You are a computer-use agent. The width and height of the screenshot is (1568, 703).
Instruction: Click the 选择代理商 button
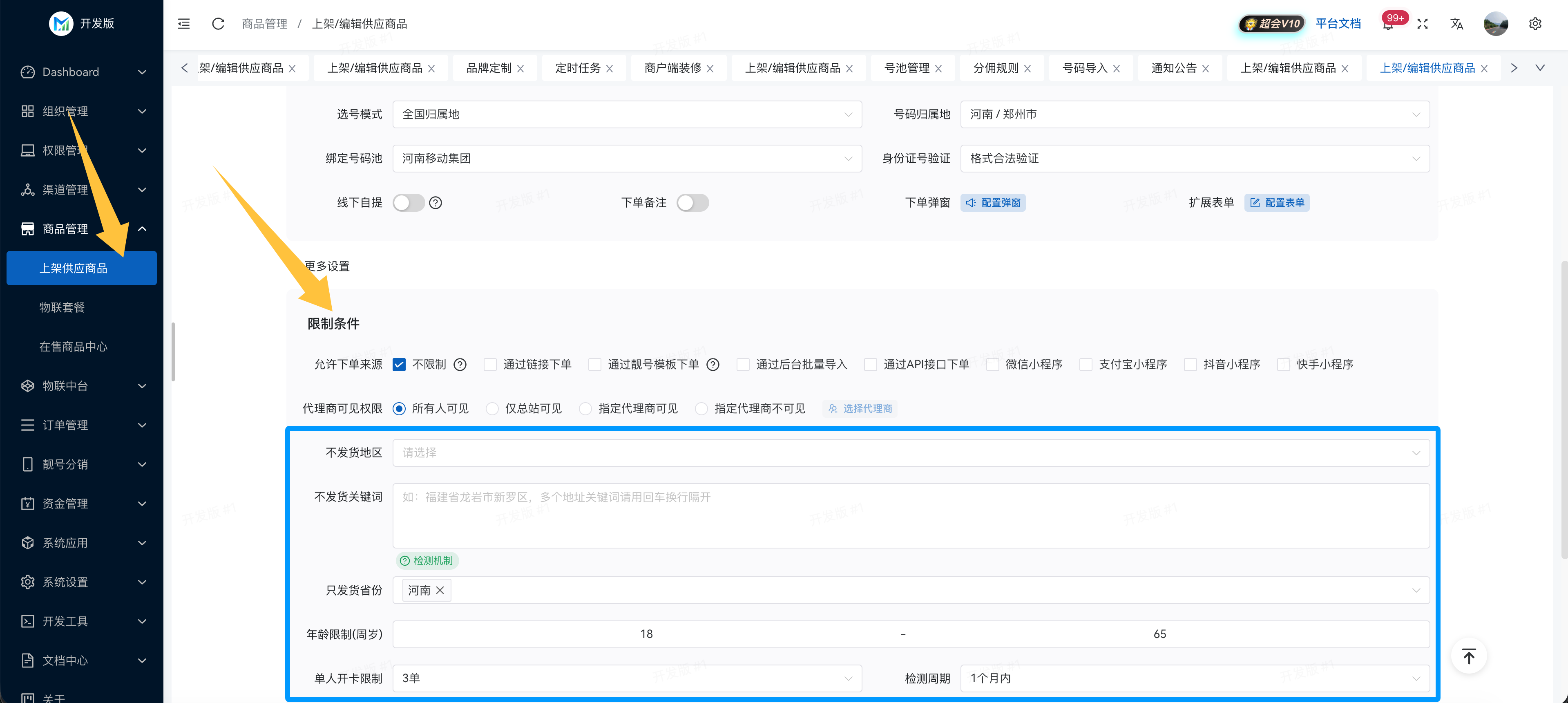point(860,408)
